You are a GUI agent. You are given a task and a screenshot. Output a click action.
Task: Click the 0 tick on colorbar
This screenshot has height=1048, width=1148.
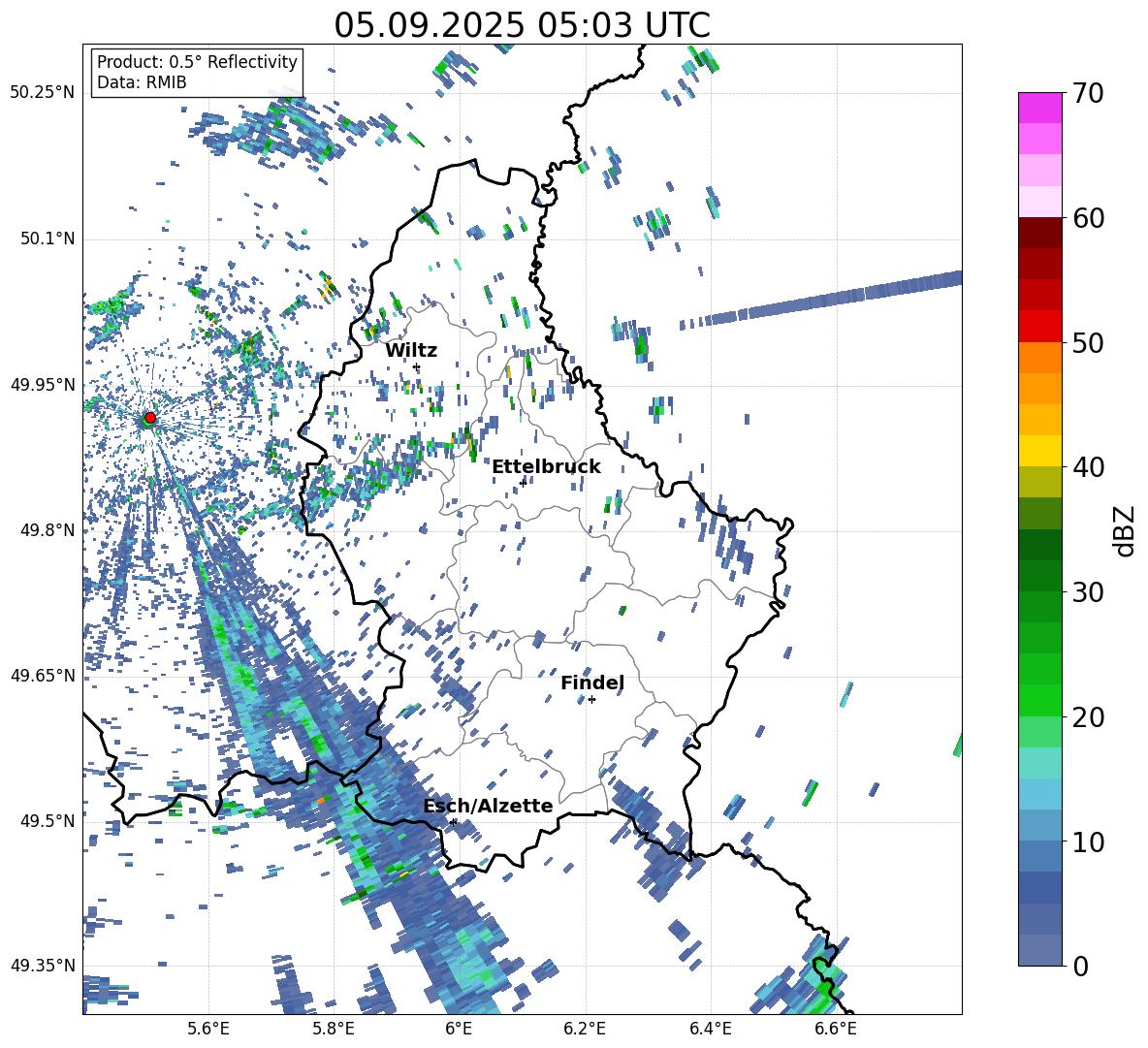1079,966
